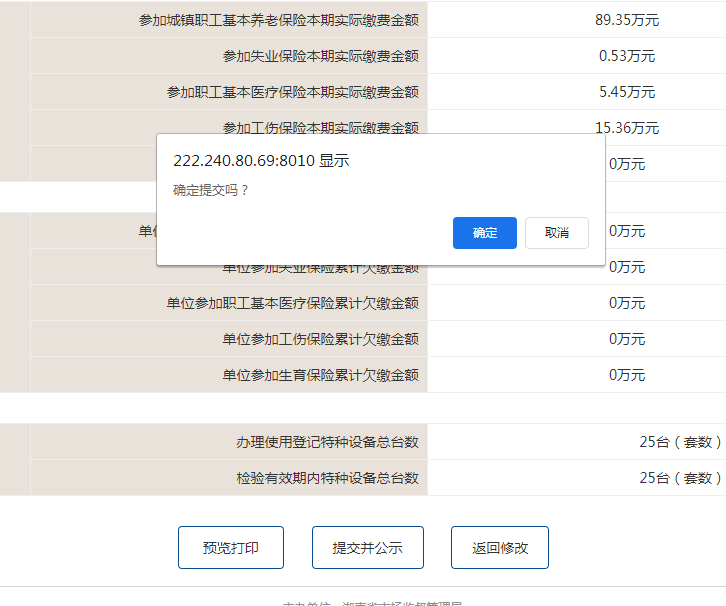Click 25台 value in 办理使用登记 row

(680, 442)
